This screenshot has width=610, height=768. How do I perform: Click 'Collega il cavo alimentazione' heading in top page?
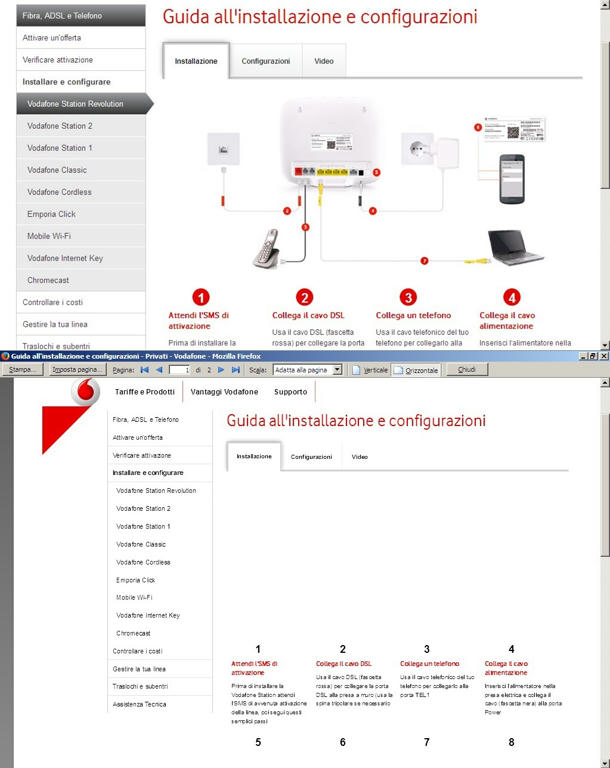coord(507,320)
